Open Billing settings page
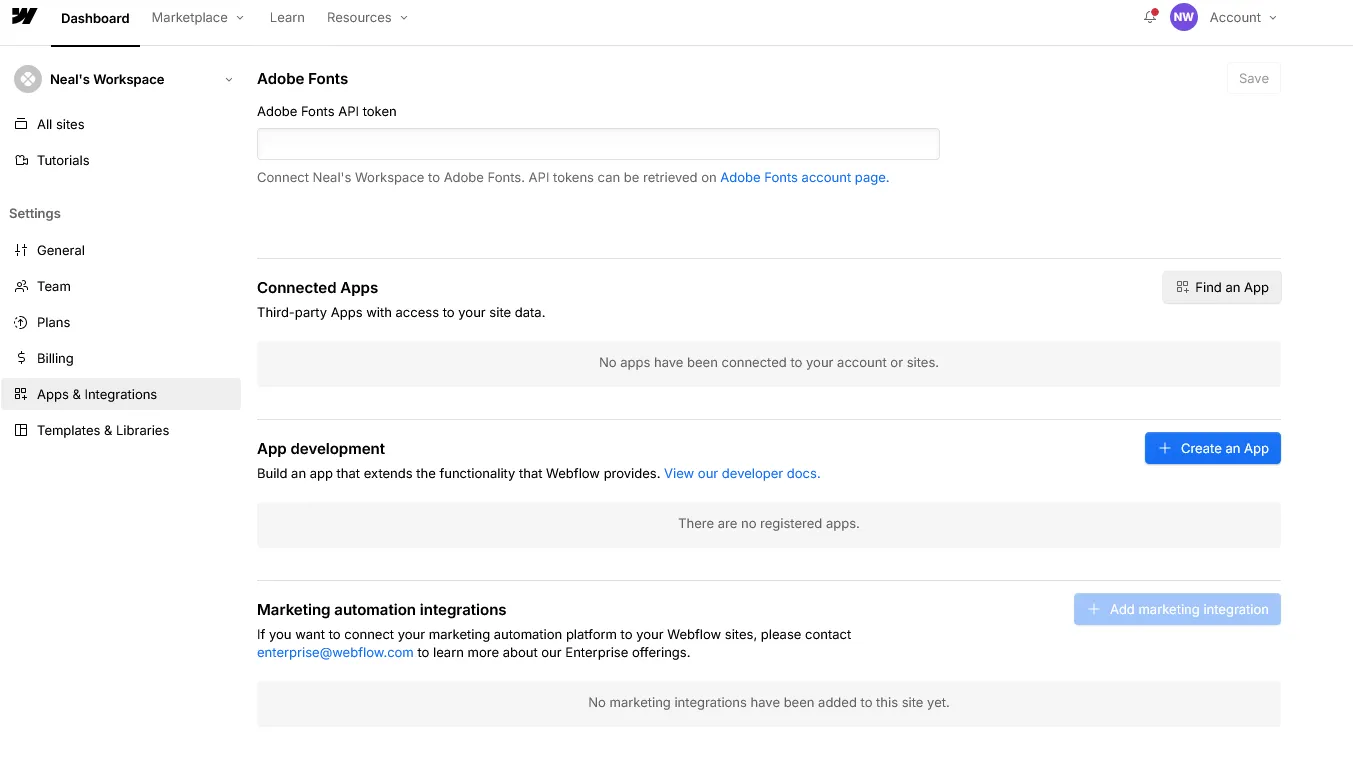This screenshot has height=758, width=1353. pyautogui.click(x=55, y=358)
